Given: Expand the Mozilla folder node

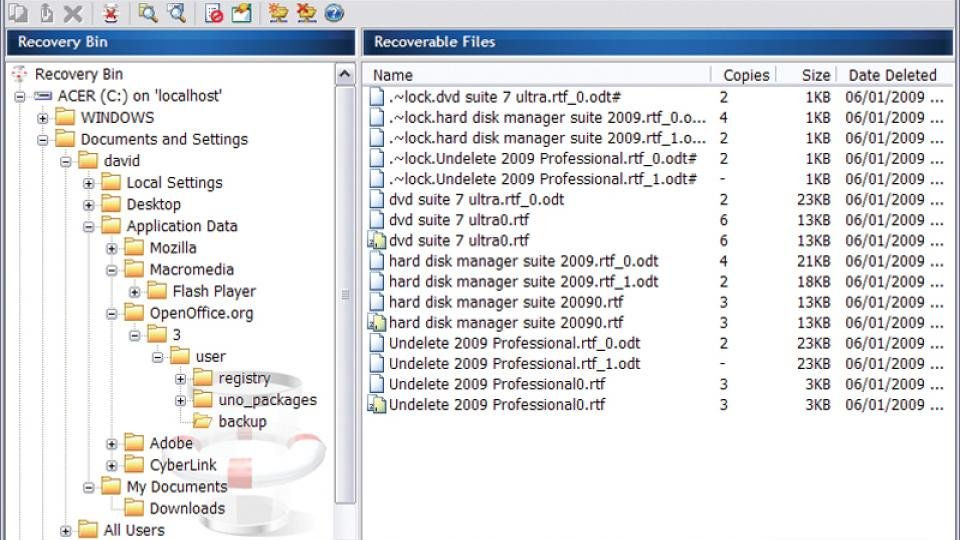Looking at the screenshot, I should click(111, 249).
